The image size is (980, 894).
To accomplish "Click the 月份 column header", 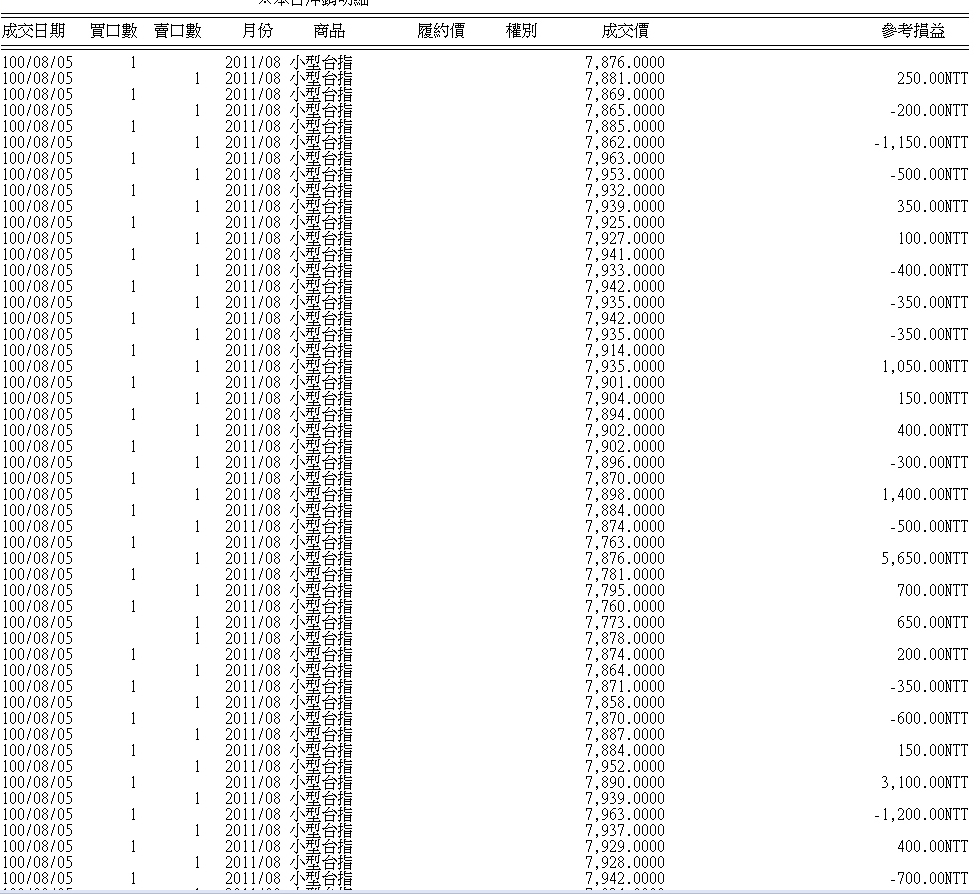I will (x=258, y=31).
